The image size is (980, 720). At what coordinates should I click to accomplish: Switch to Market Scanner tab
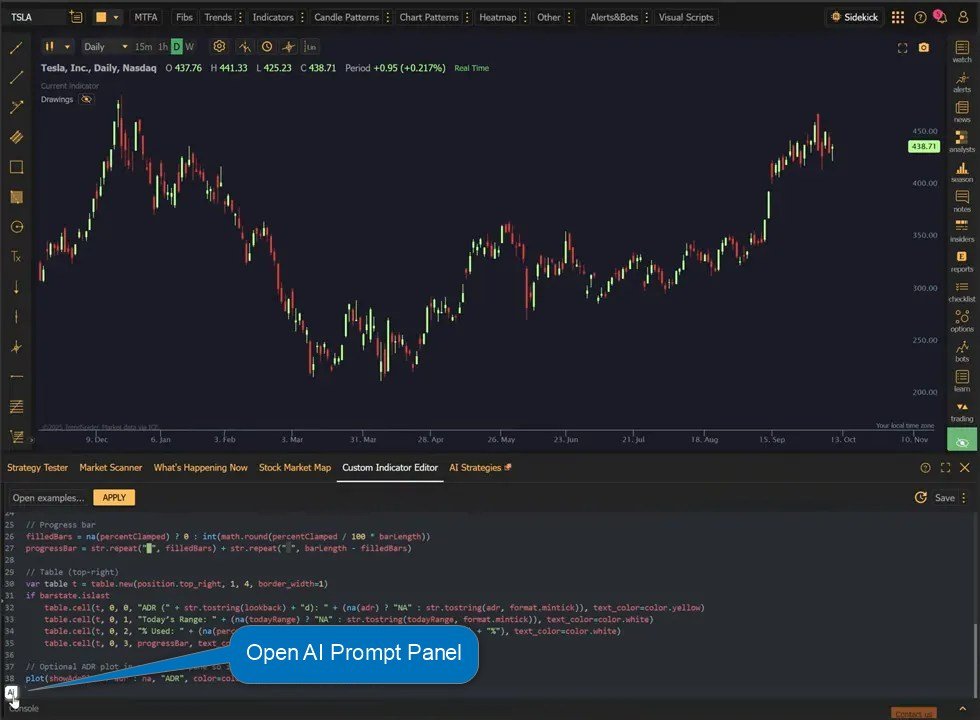tap(111, 468)
